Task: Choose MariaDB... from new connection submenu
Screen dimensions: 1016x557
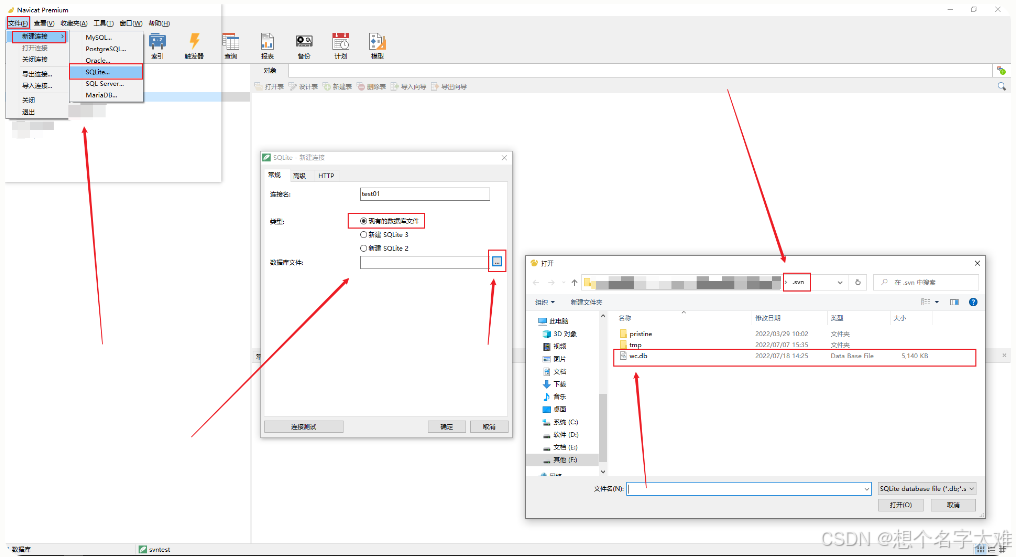Action: pos(106,95)
